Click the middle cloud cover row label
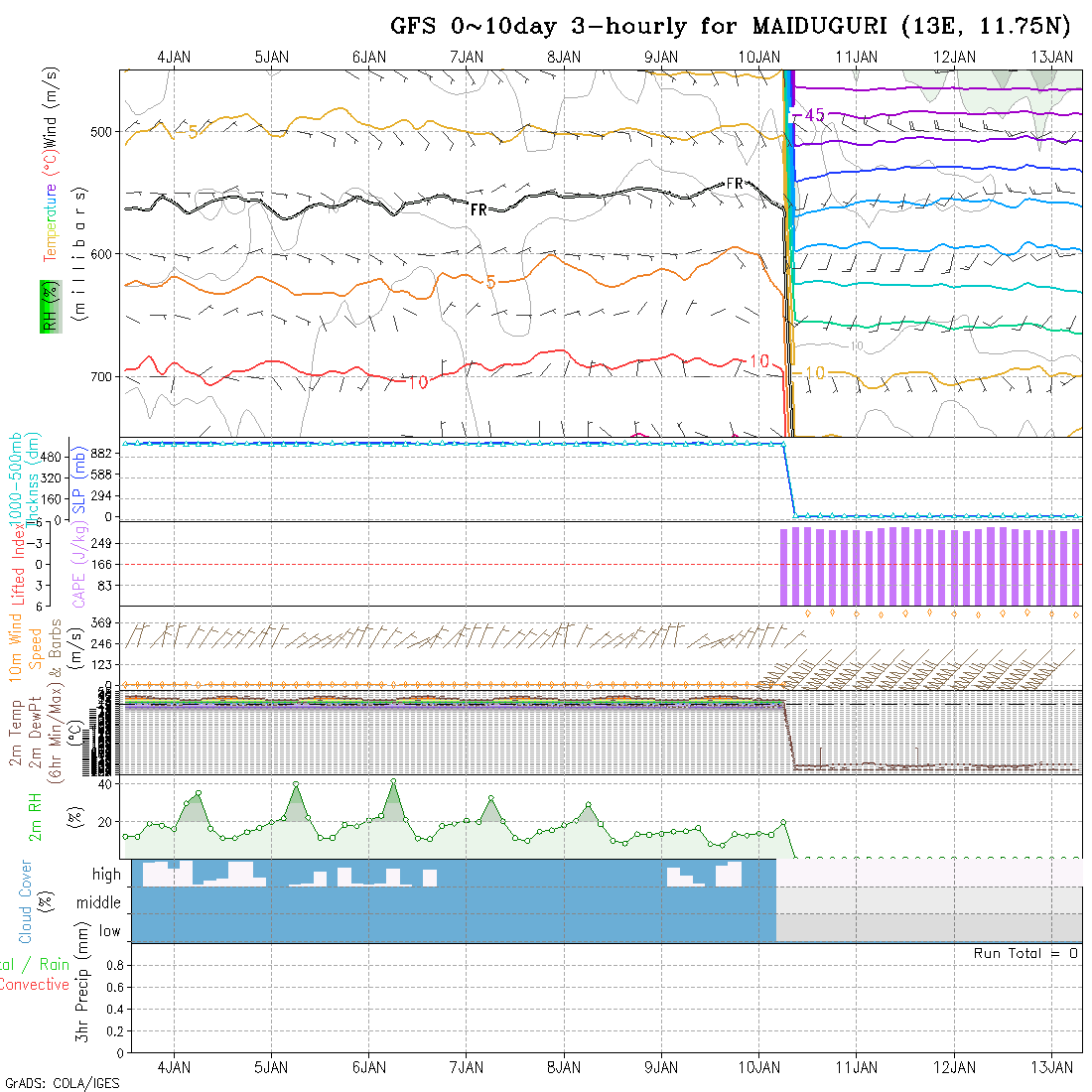1092x1092 pixels. [98, 902]
